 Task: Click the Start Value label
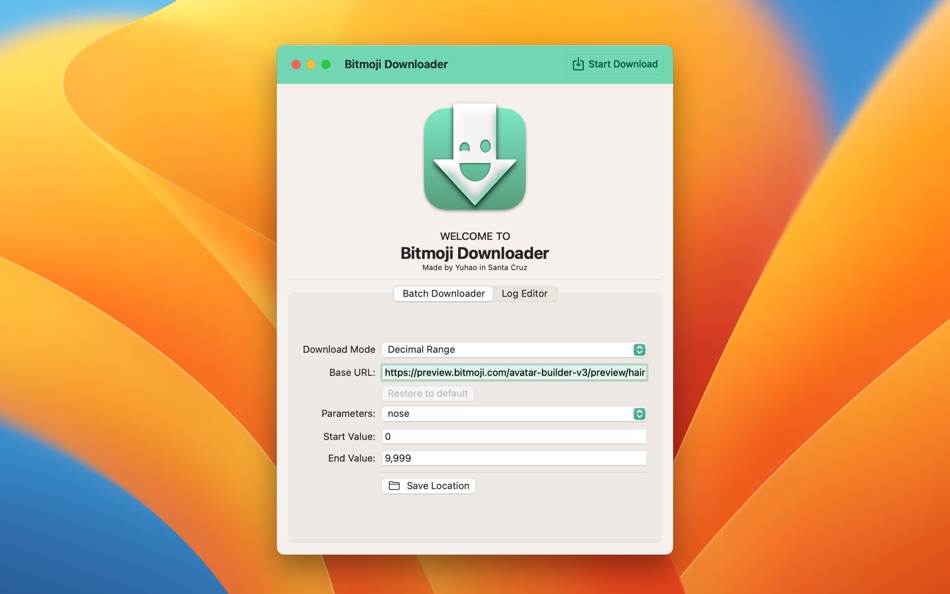(349, 436)
